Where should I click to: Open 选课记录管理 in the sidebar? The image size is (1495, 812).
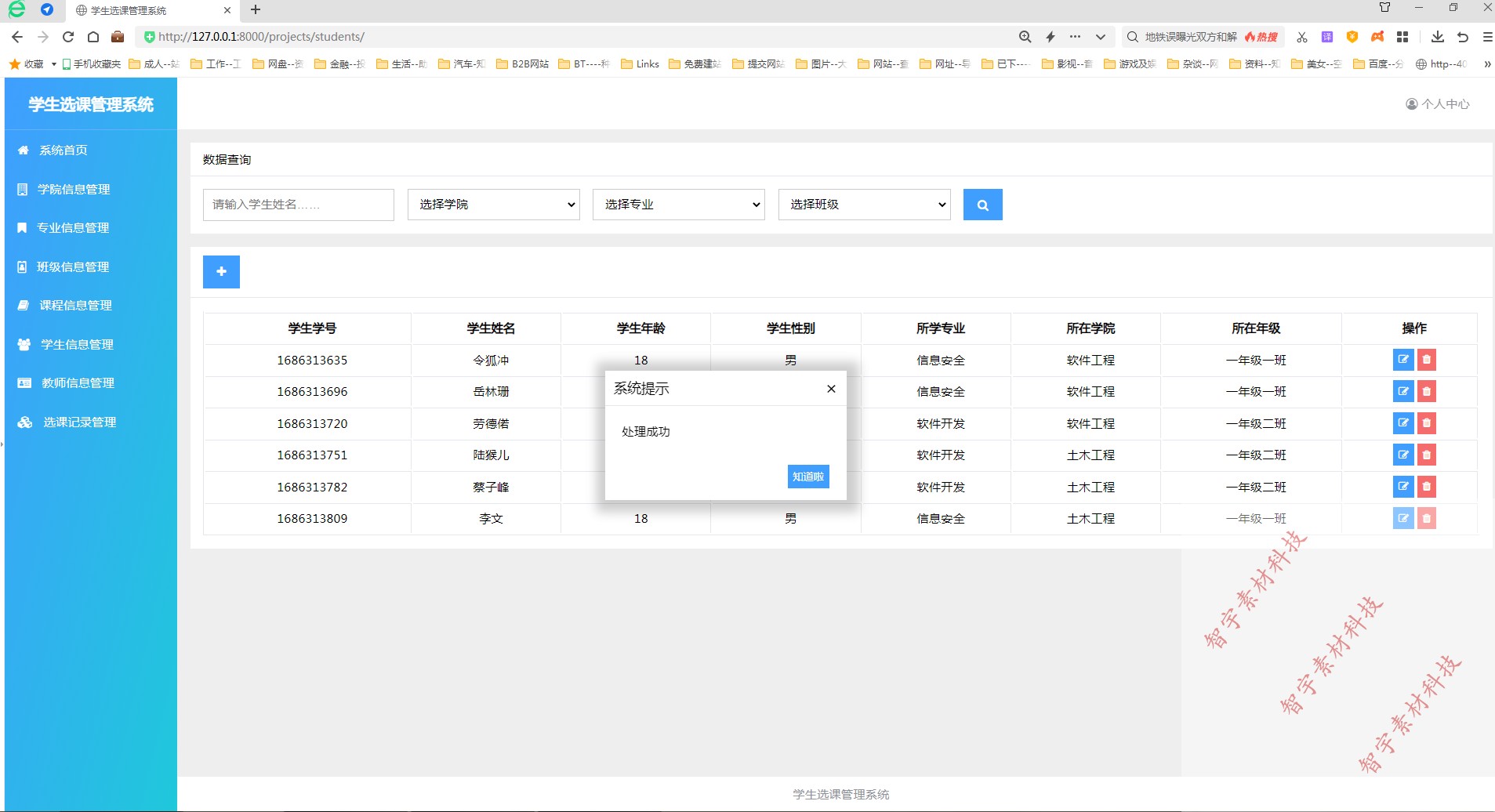[77, 422]
